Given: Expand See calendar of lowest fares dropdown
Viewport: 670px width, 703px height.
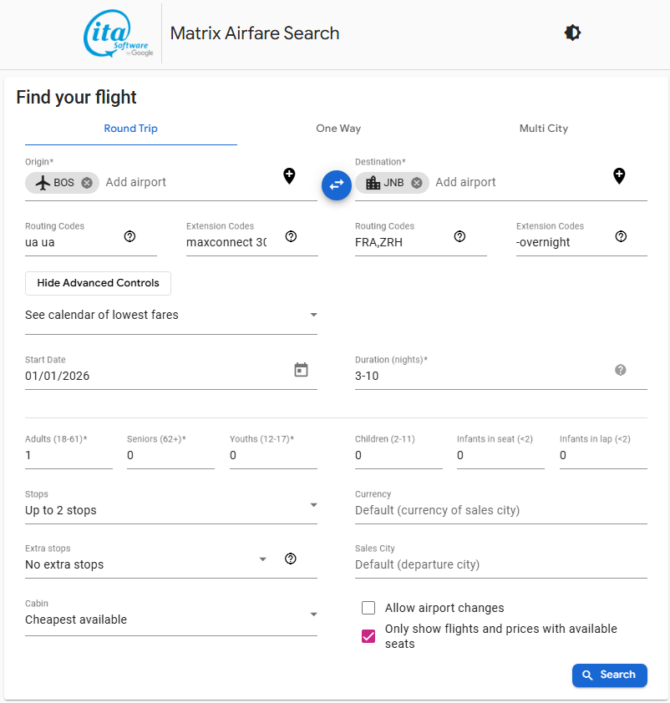Looking at the screenshot, I should [x=171, y=315].
